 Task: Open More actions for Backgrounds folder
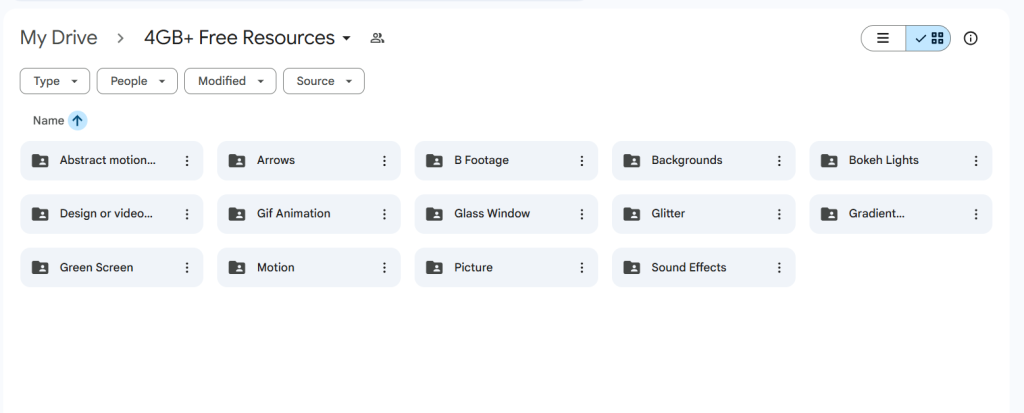click(779, 161)
